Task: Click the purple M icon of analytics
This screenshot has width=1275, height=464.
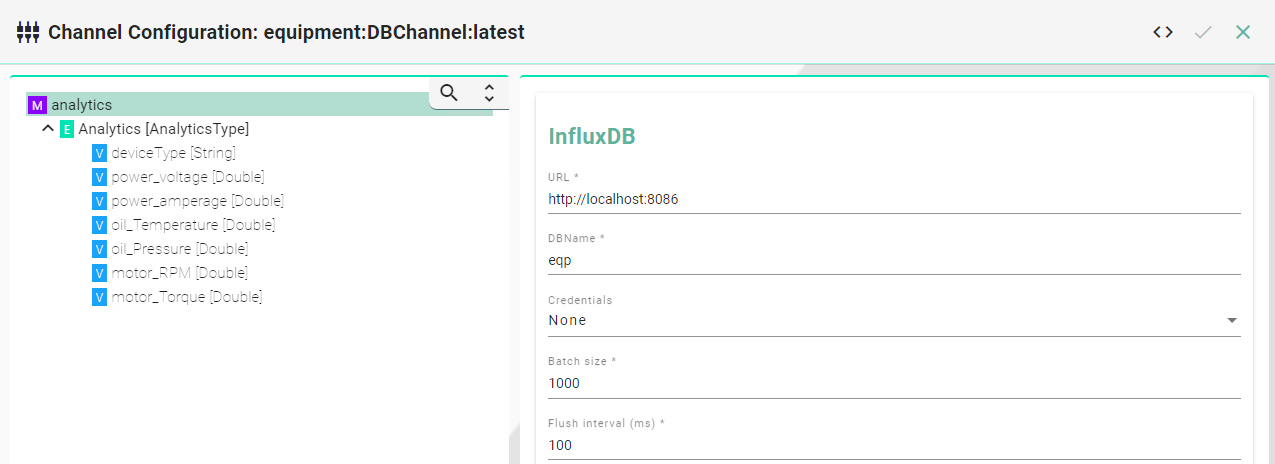Action: click(x=38, y=105)
